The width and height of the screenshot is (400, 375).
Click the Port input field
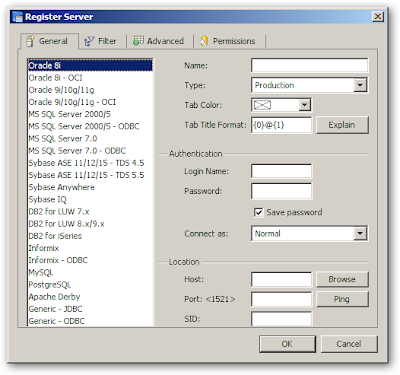pos(281,299)
